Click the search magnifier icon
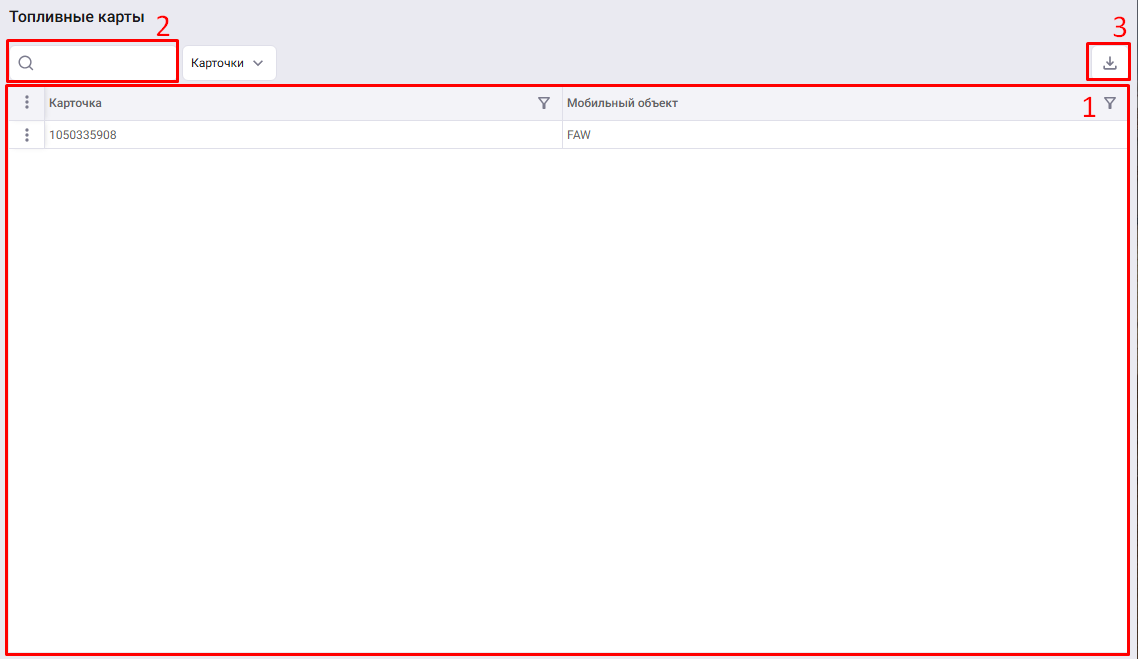This screenshot has width=1138, height=659. coord(26,63)
